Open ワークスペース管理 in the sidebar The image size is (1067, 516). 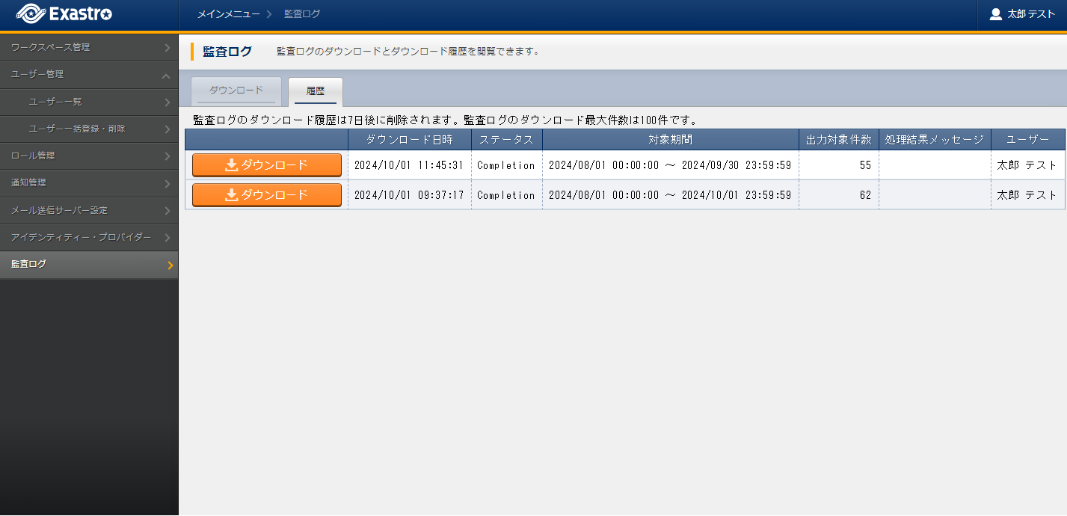88,47
